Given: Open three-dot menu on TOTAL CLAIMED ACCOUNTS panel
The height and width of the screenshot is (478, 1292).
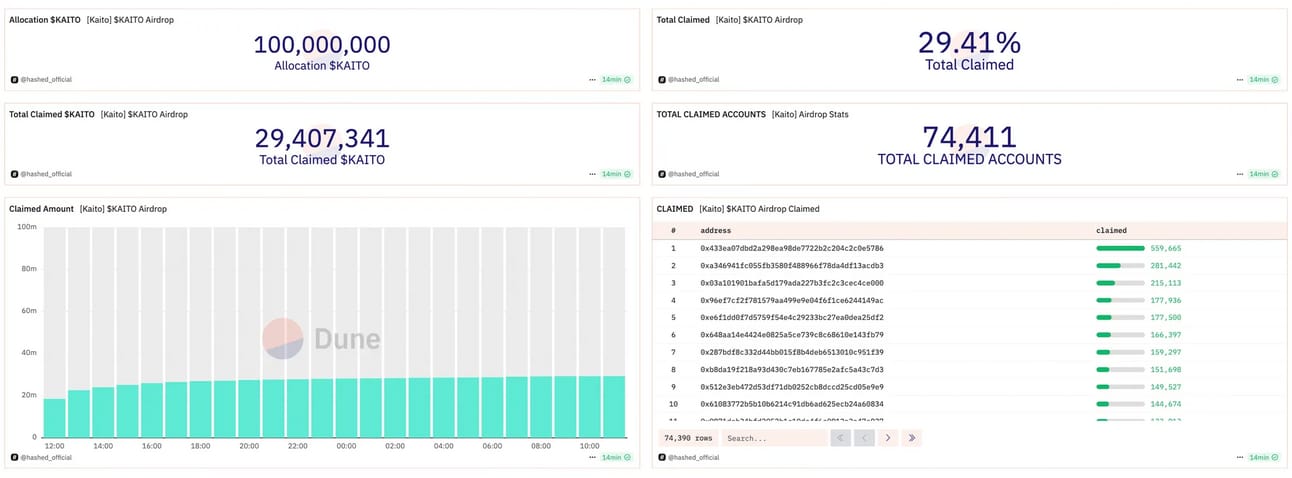Looking at the screenshot, I should pyautogui.click(x=1238, y=174).
